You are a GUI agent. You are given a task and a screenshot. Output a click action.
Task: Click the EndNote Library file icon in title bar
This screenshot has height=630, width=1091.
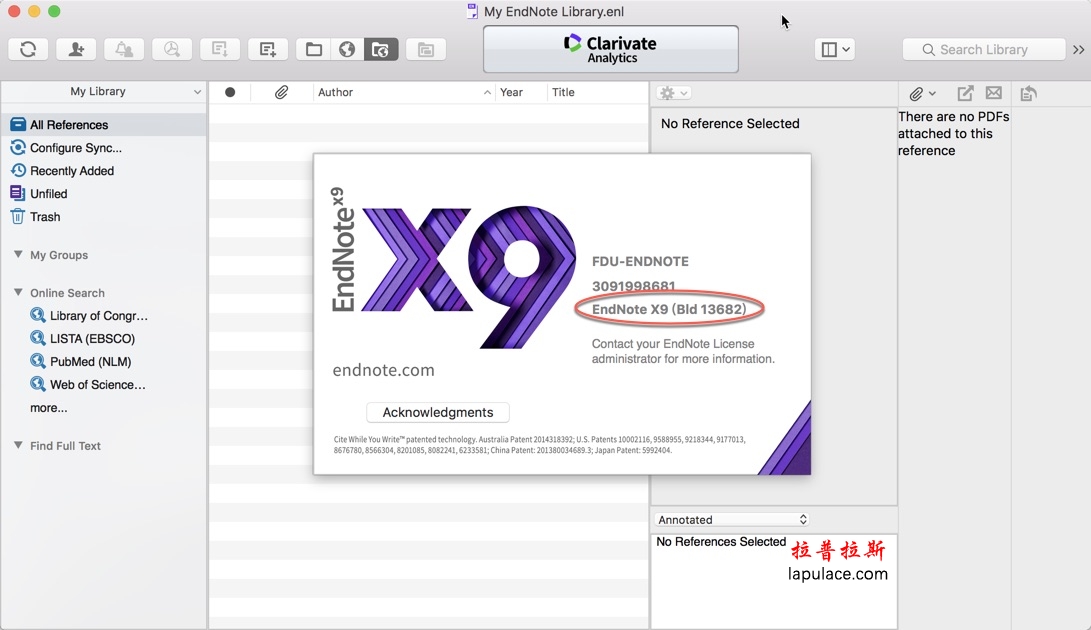[x=472, y=11]
